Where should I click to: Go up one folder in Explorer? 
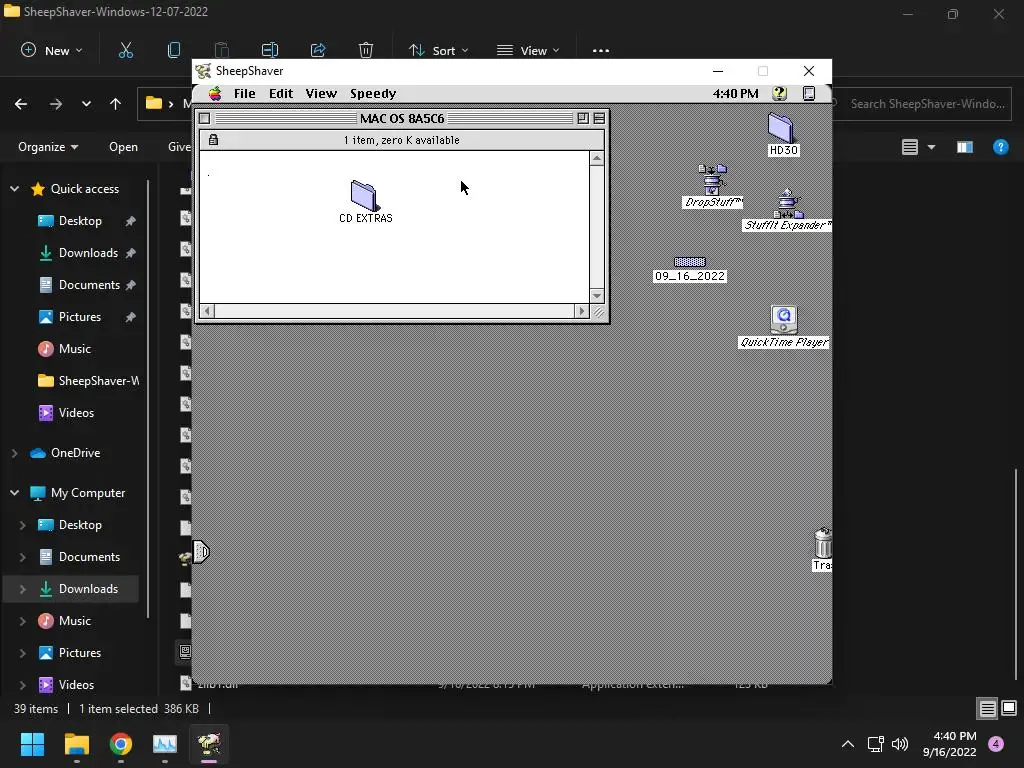click(x=116, y=104)
